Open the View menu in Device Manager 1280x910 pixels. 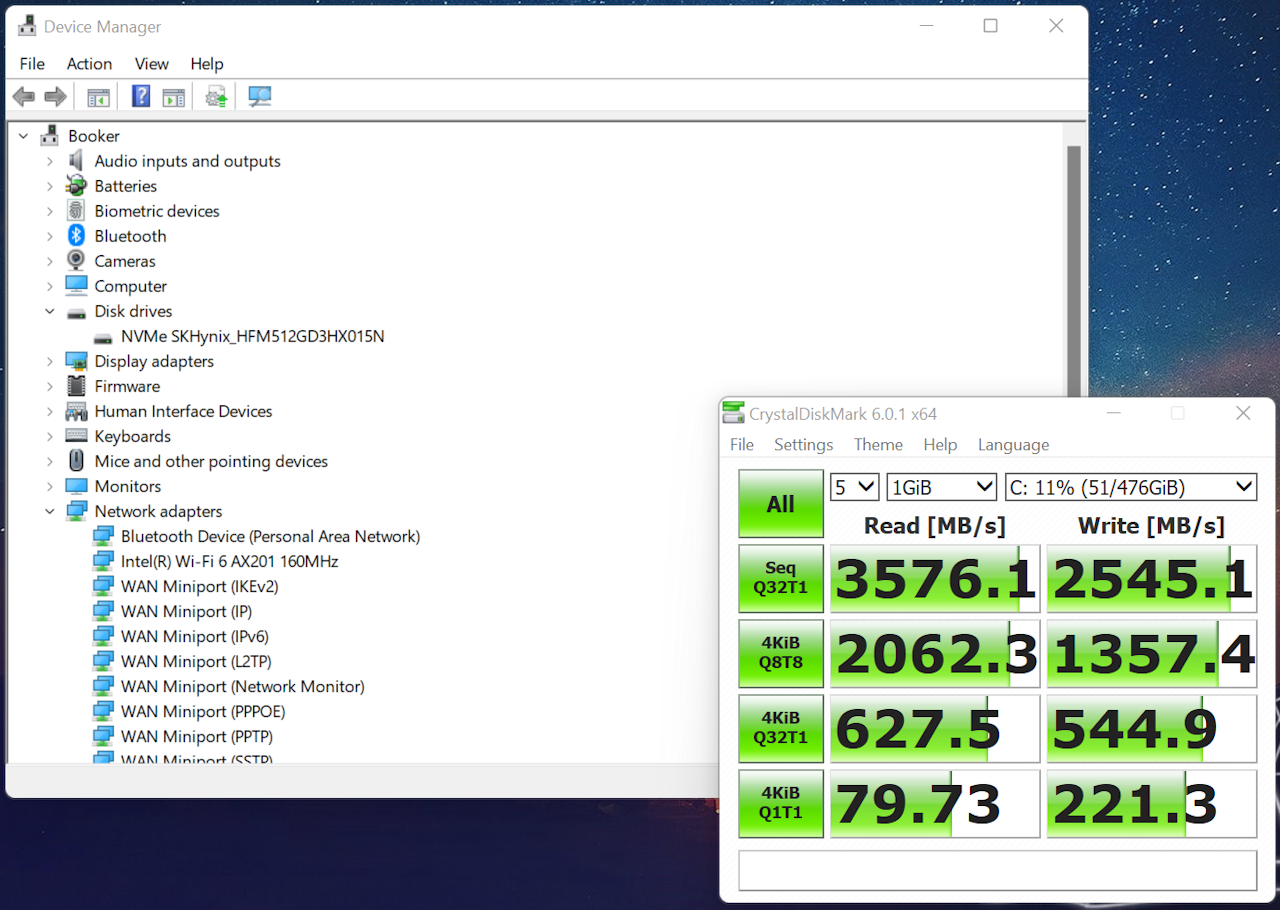click(152, 63)
